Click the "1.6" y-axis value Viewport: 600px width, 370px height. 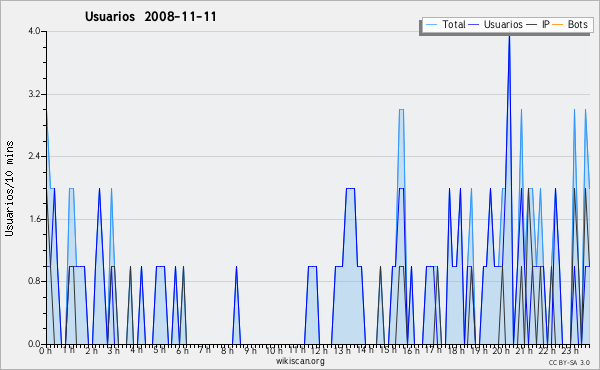[34, 219]
